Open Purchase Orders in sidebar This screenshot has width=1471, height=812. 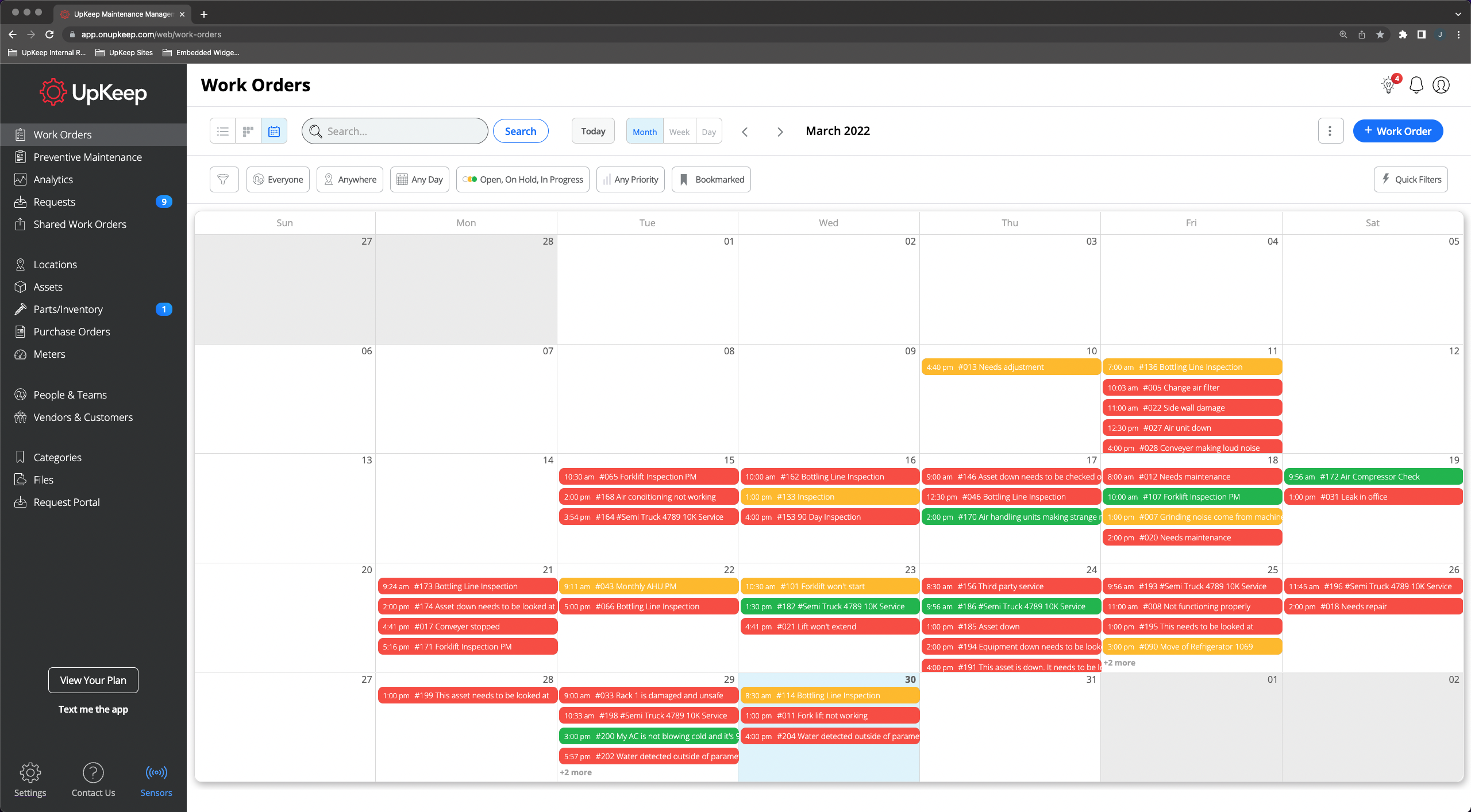point(71,331)
